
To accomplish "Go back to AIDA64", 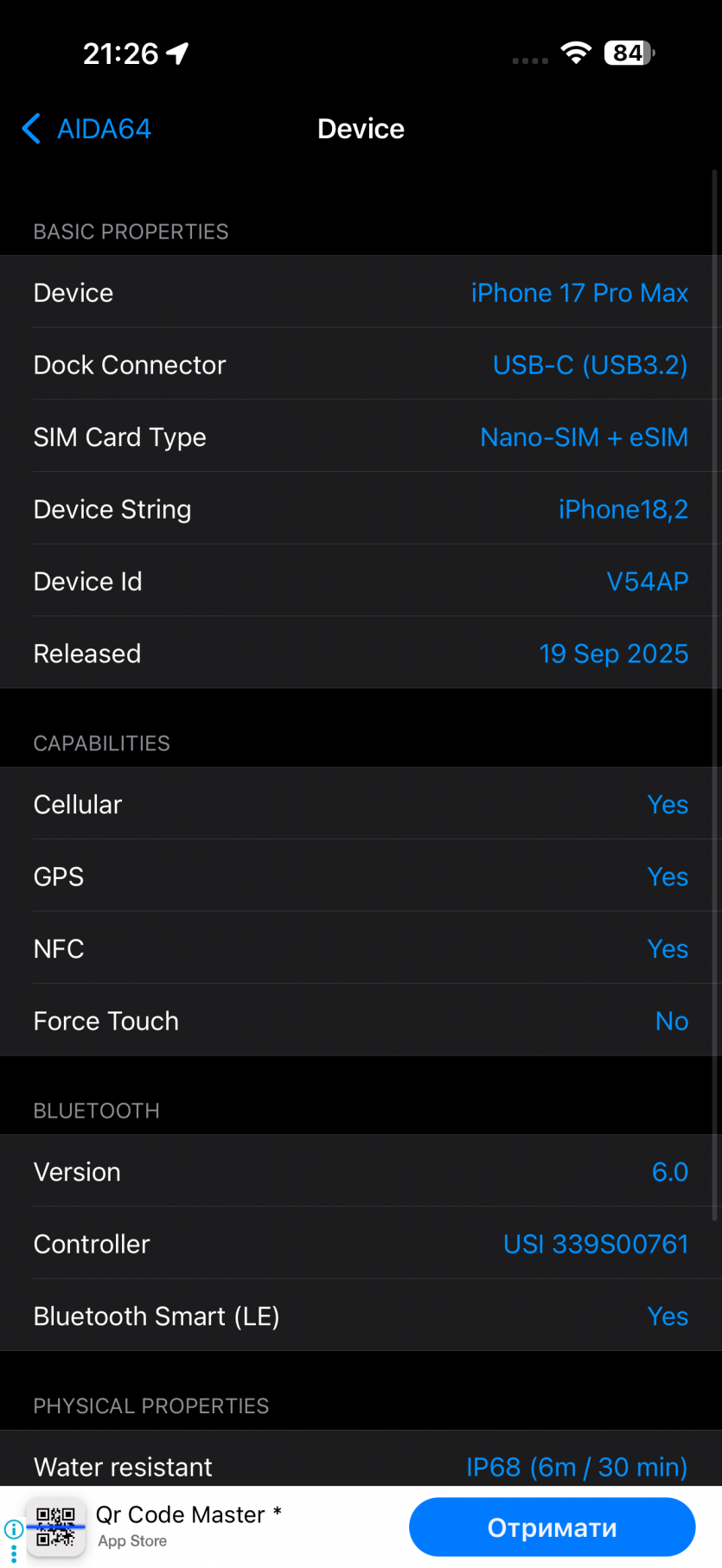I will [x=104, y=129].
